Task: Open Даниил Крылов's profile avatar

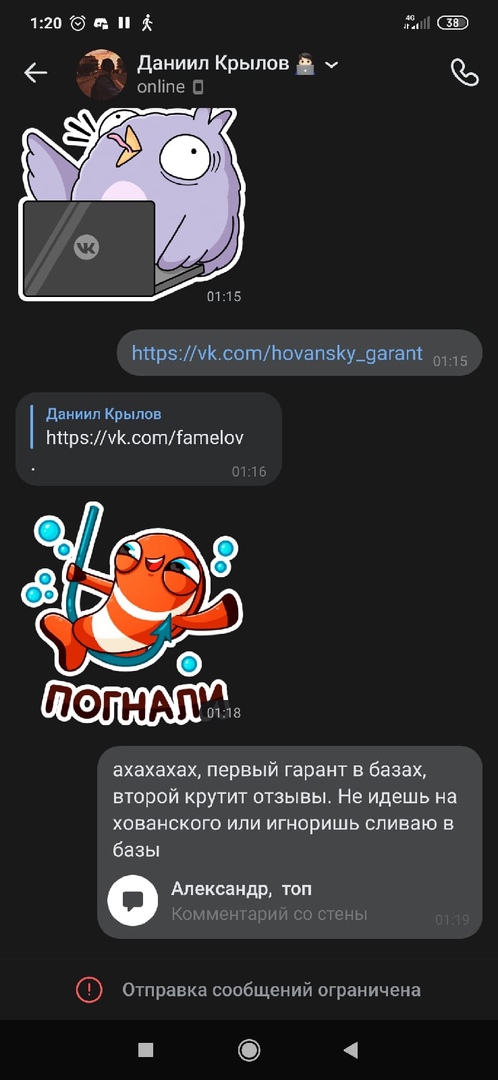Action: coord(101,74)
